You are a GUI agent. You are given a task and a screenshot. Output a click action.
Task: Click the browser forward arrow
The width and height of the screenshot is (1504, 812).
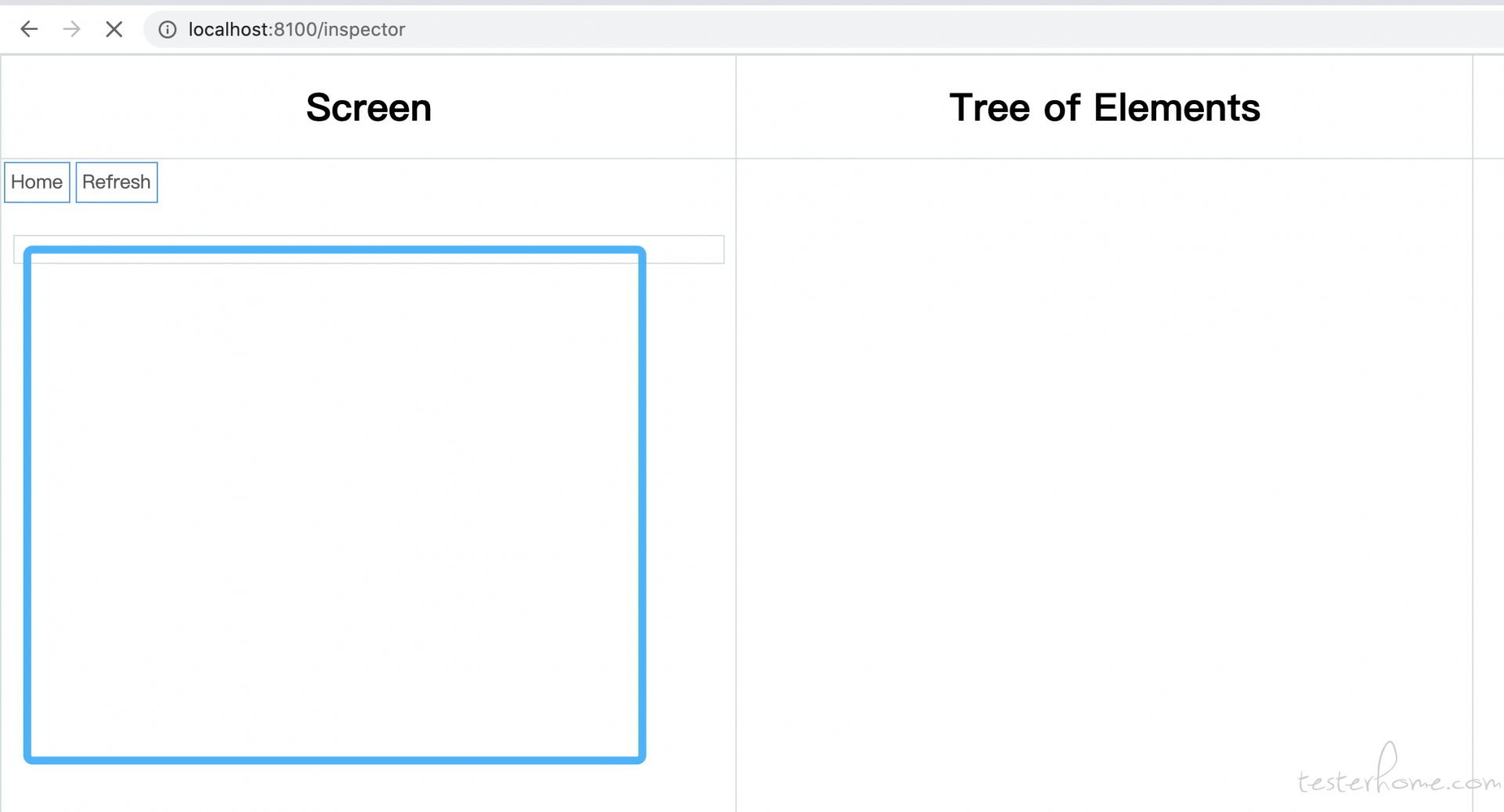[x=71, y=30]
